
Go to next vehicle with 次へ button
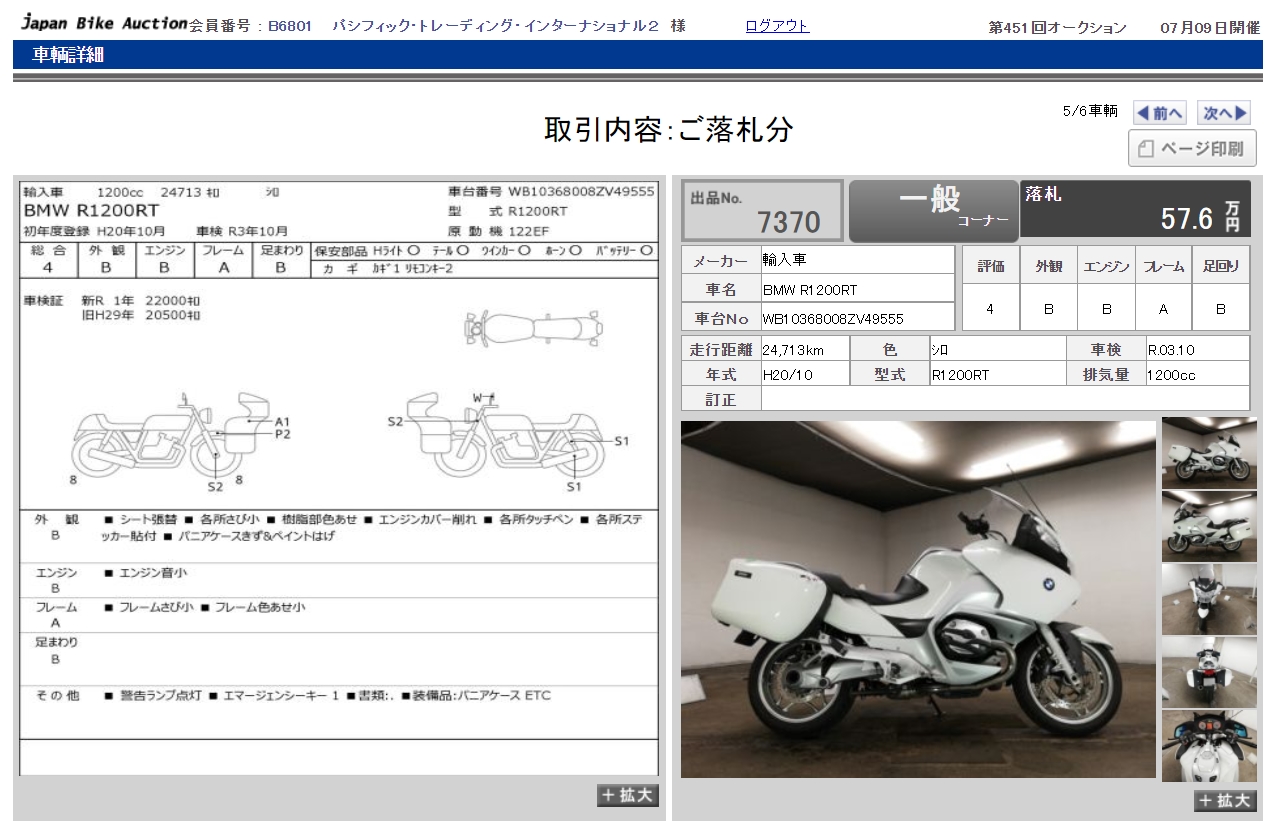[1225, 113]
